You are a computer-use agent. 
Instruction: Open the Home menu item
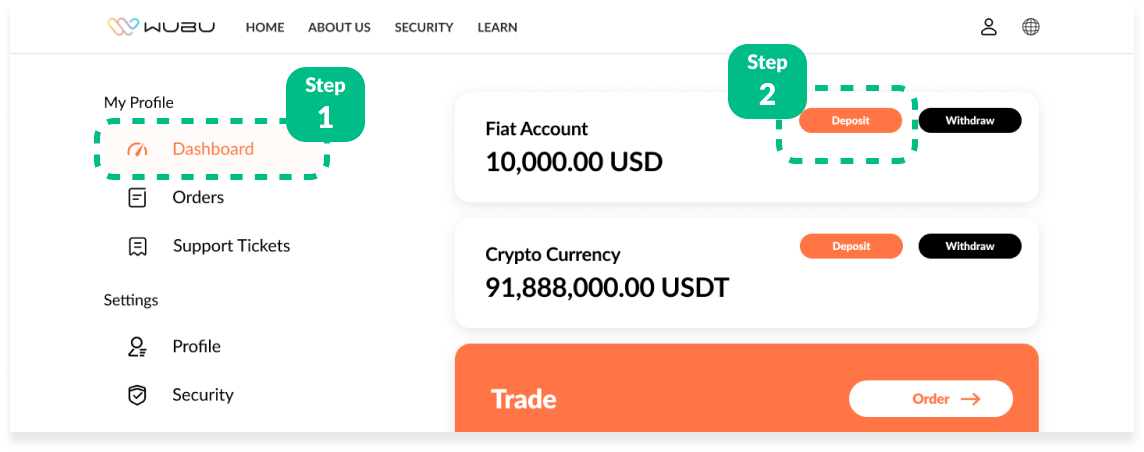click(265, 28)
